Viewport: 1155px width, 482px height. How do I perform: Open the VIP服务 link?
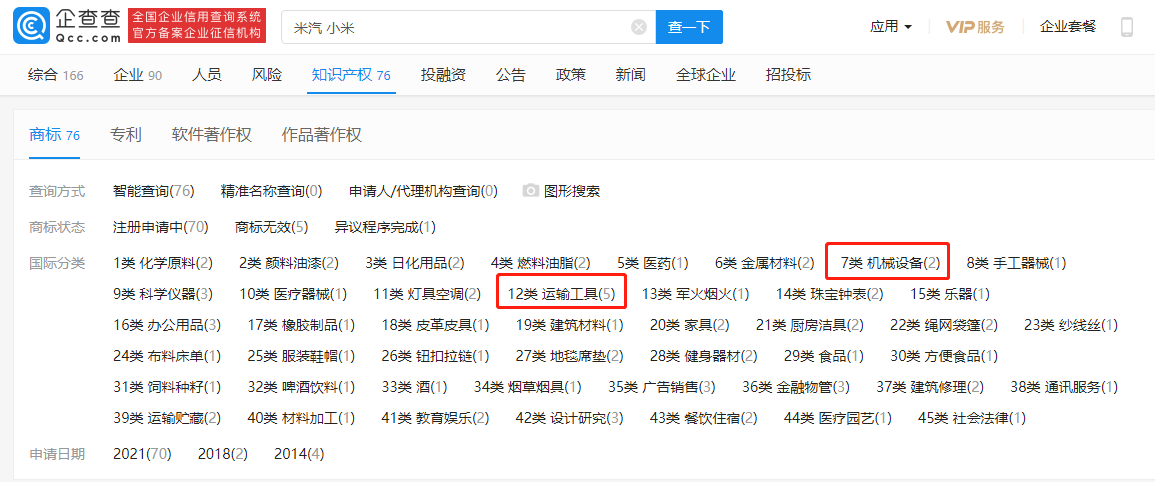tap(975, 27)
